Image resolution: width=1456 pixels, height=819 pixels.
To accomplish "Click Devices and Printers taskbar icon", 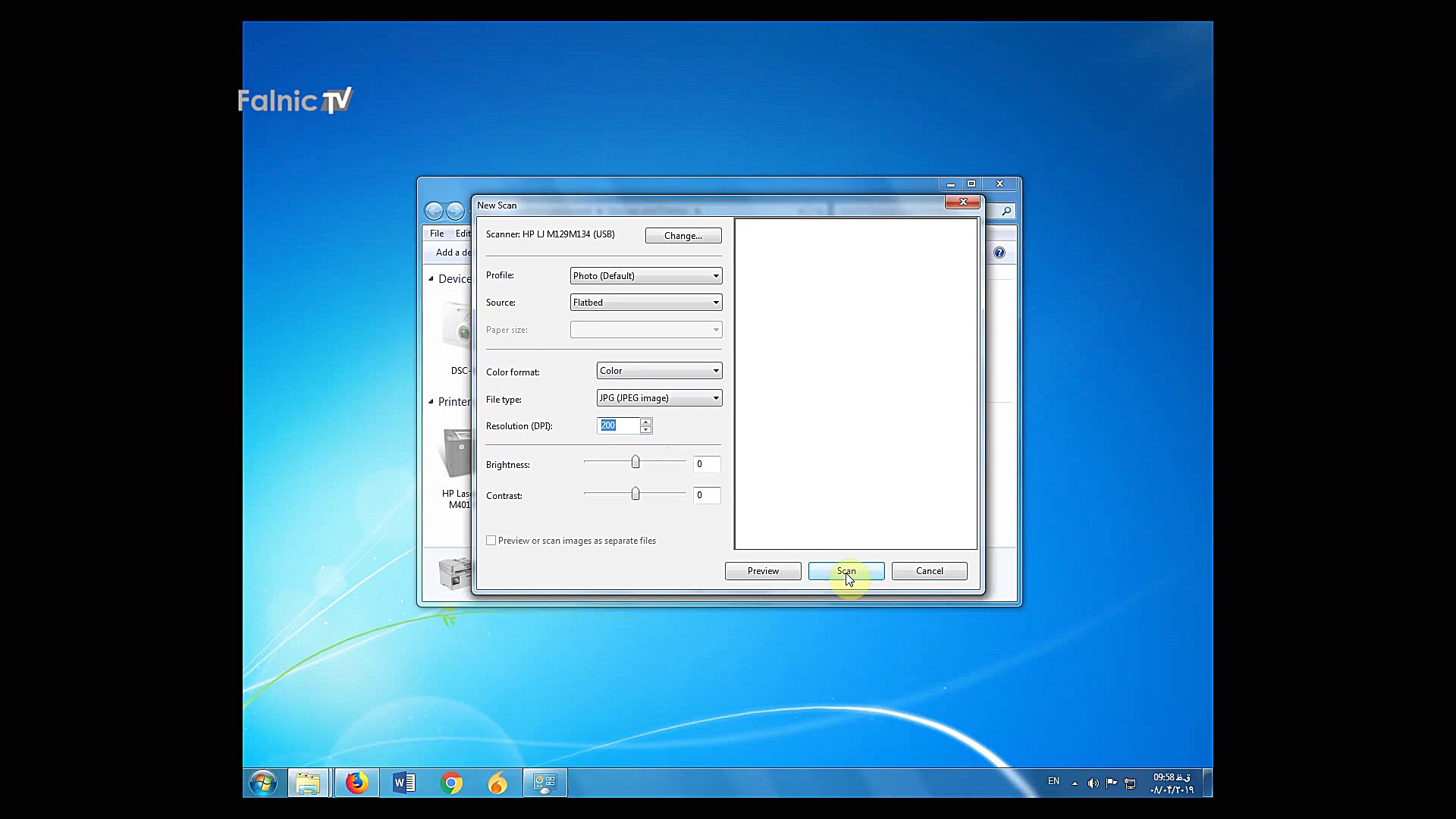I will point(544,783).
